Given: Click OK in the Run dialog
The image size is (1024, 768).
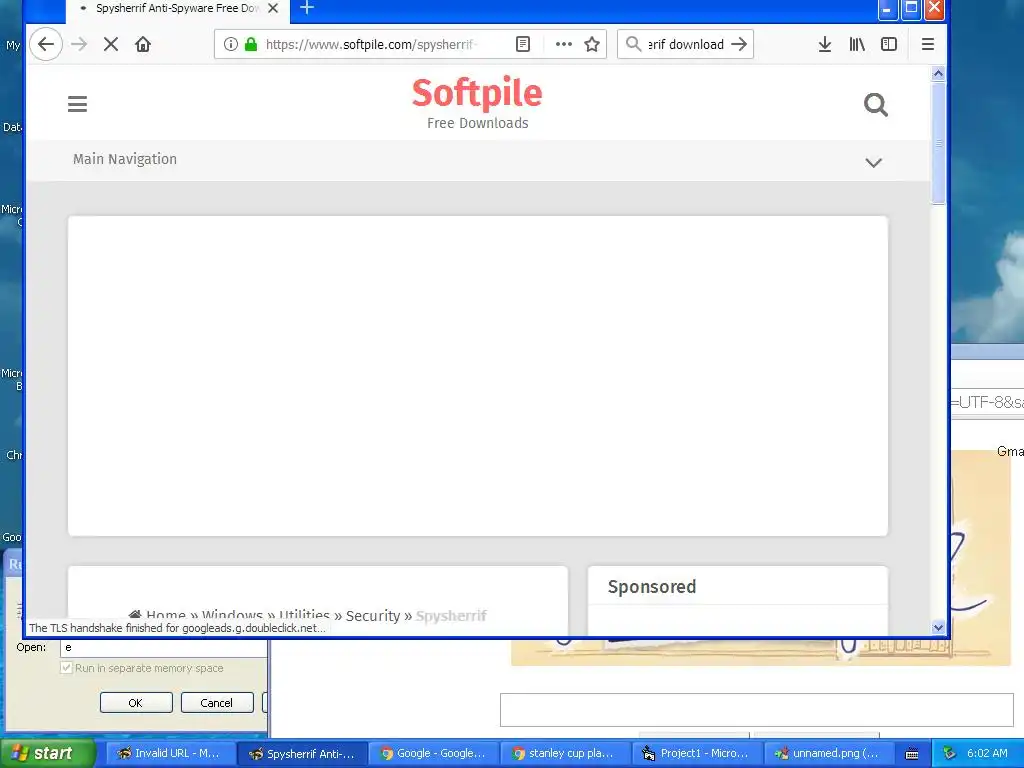Looking at the screenshot, I should click(136, 703).
